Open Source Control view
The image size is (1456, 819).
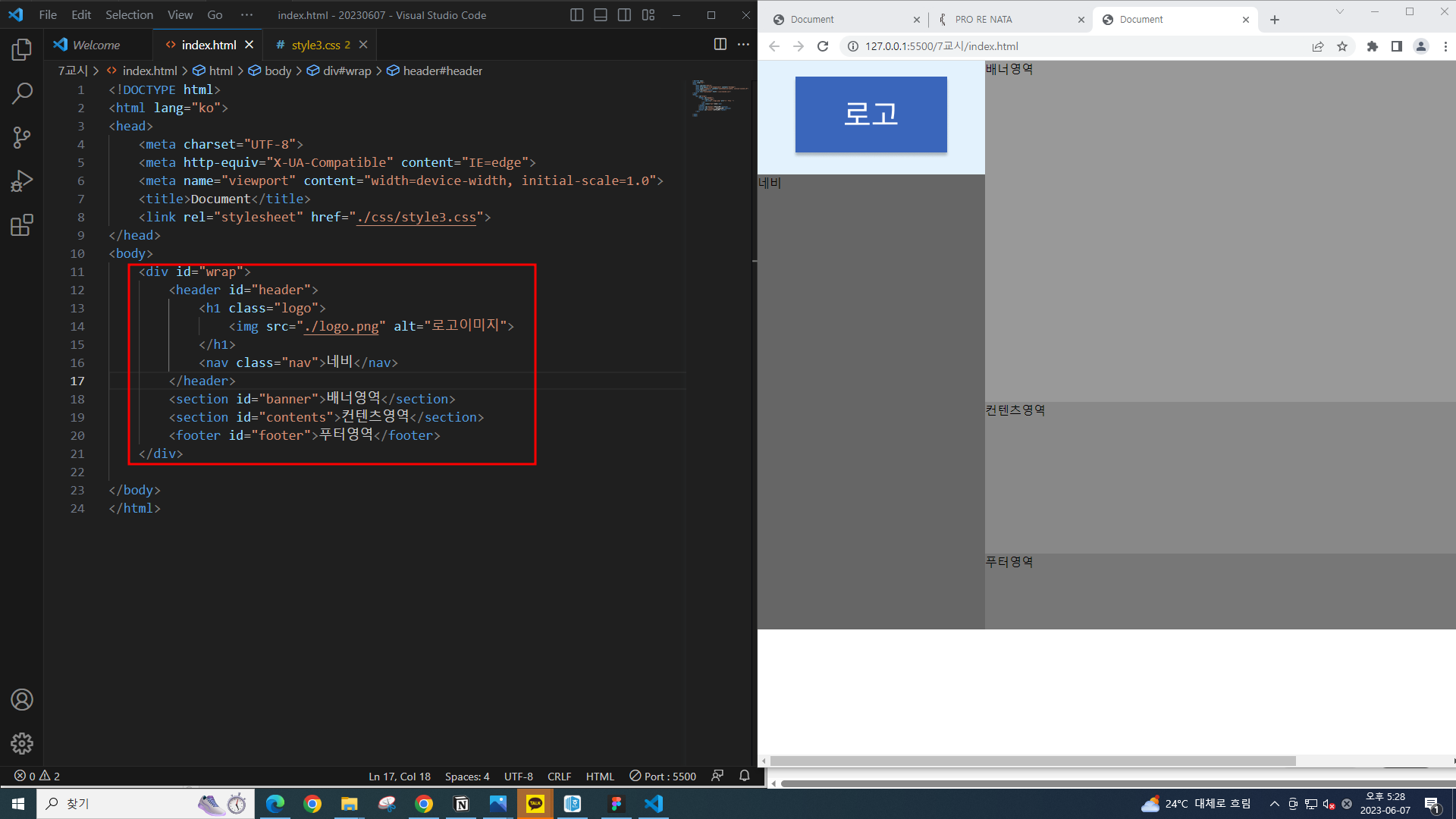coord(22,137)
